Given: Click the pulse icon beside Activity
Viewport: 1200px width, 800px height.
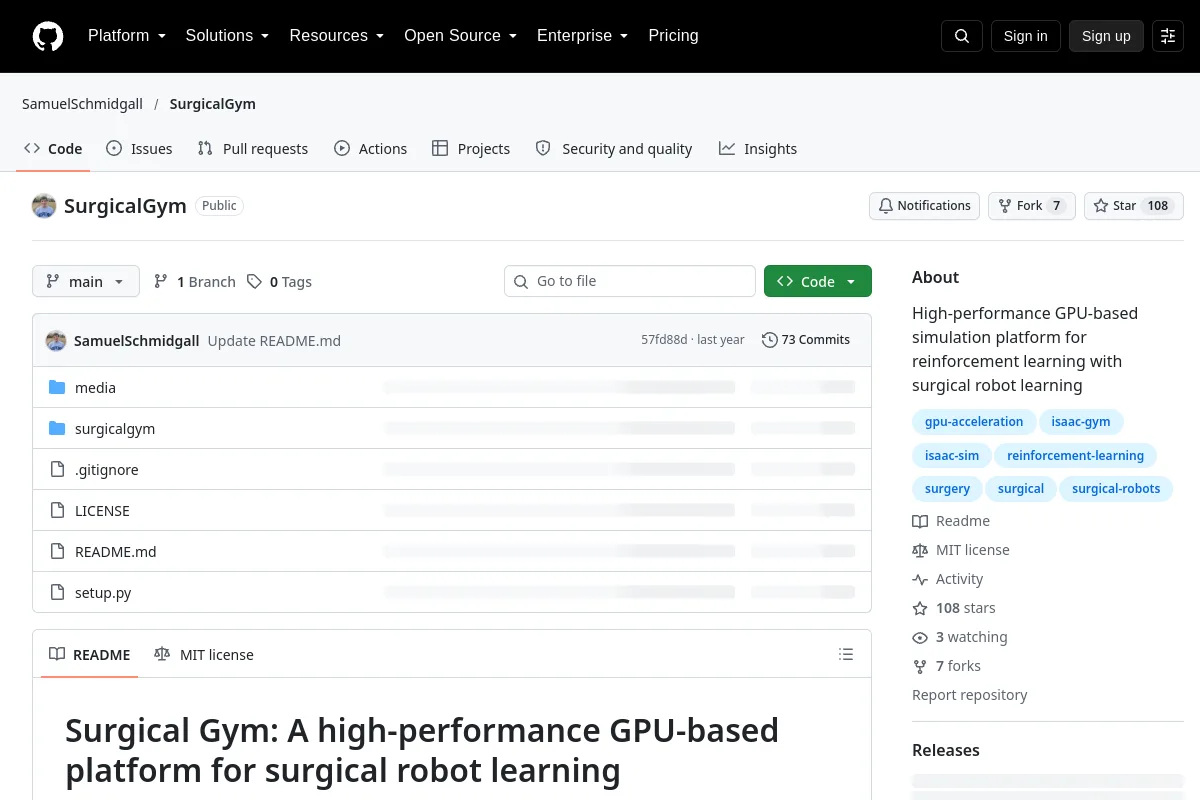Looking at the screenshot, I should pyautogui.click(x=920, y=579).
